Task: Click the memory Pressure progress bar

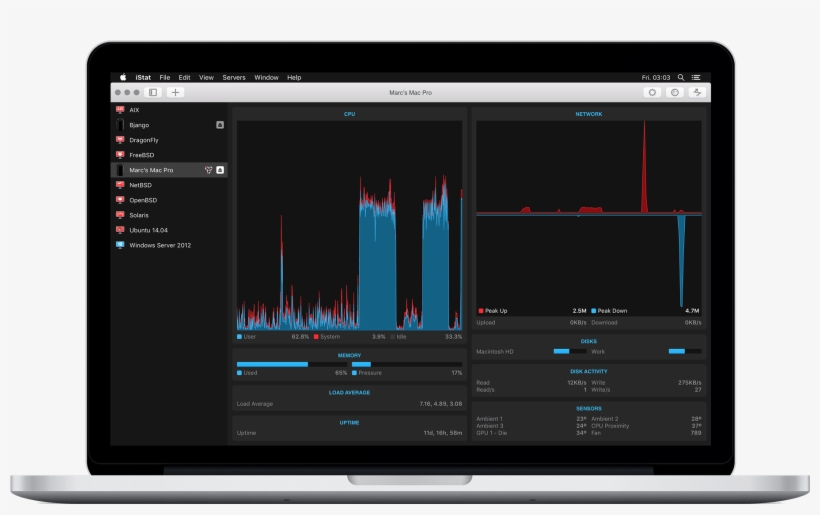Action: click(x=407, y=364)
